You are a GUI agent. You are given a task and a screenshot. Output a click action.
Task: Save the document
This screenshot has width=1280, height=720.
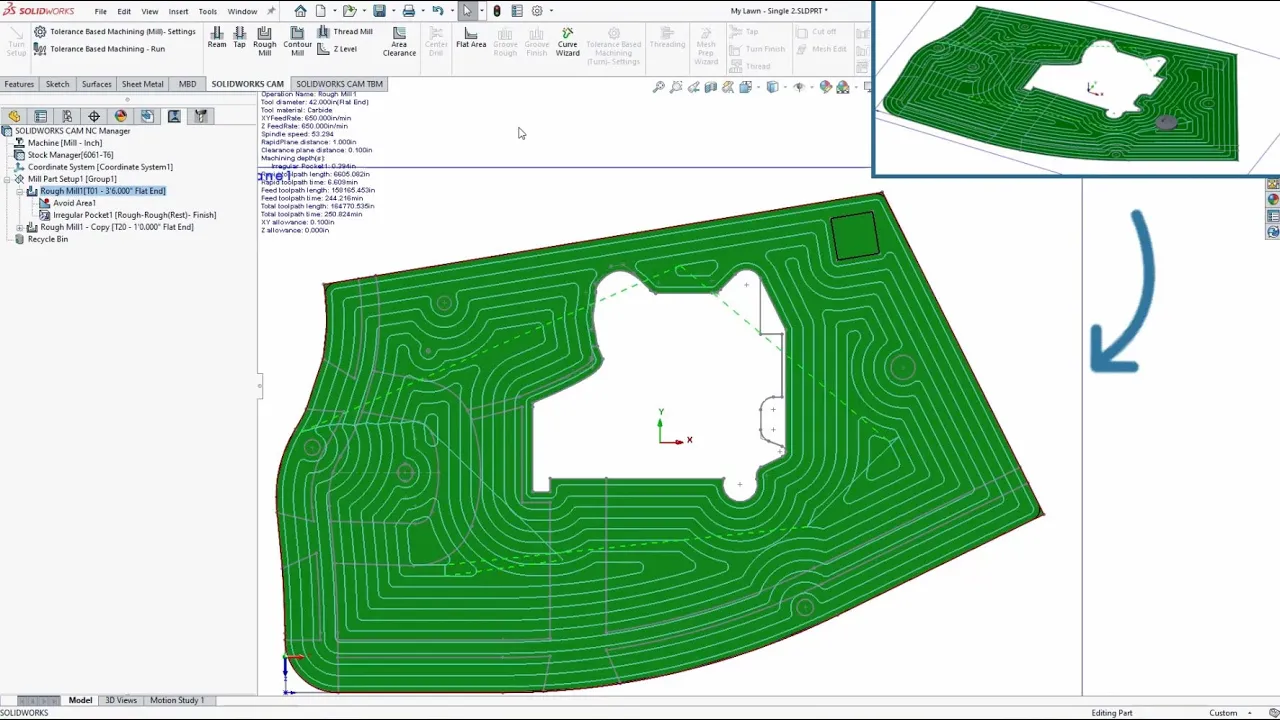(379, 11)
